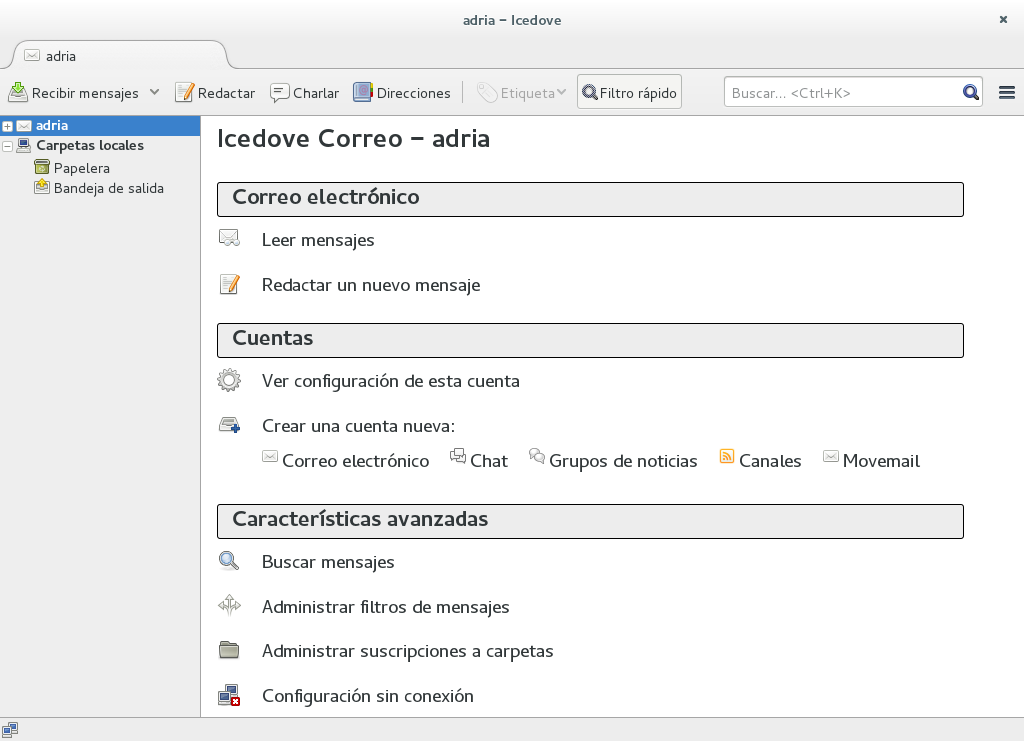
Task: Click the Crear una cuenta nueva icon
Action: pos(229,425)
